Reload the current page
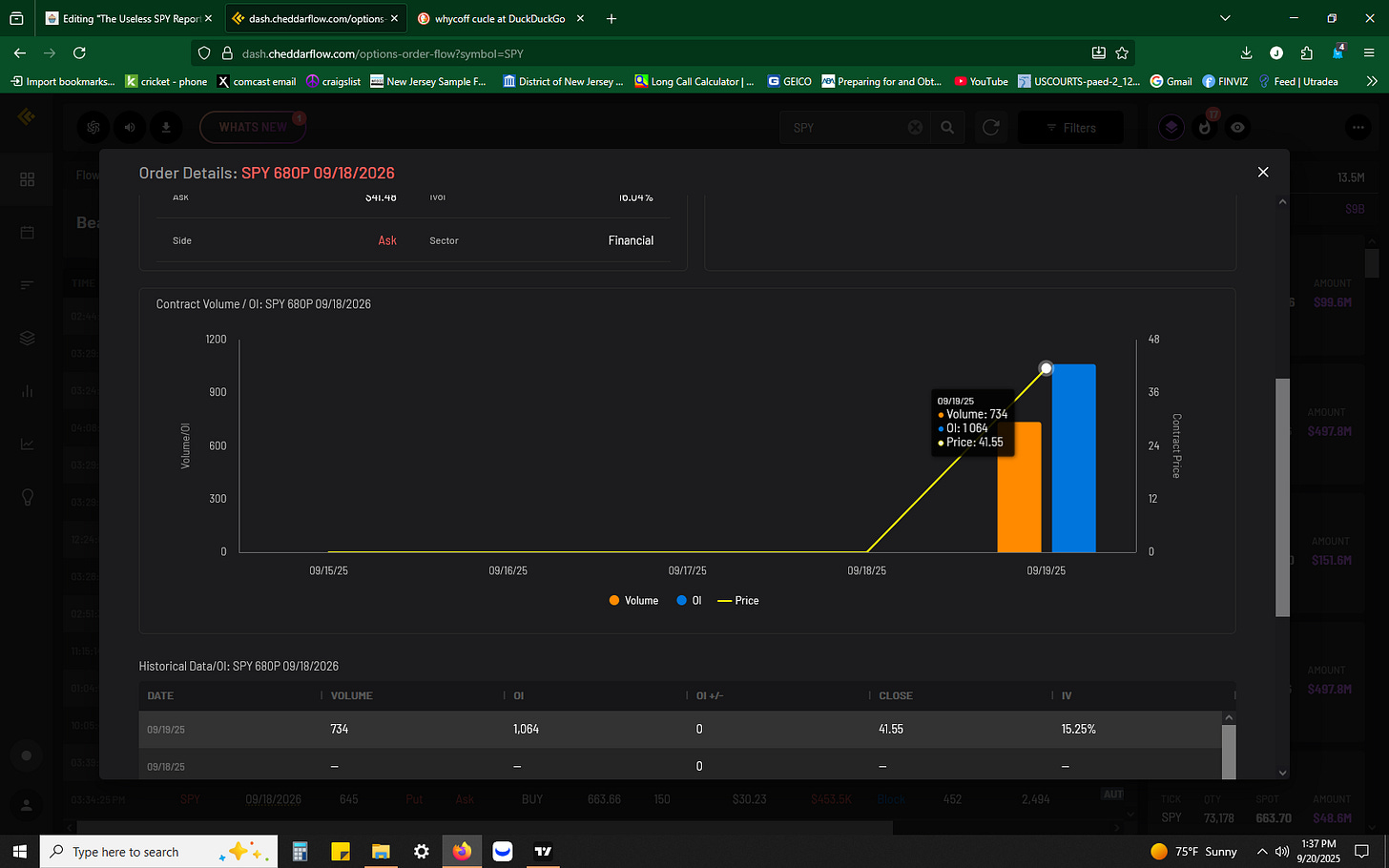Viewport: 1389px width, 868px height. (x=79, y=53)
